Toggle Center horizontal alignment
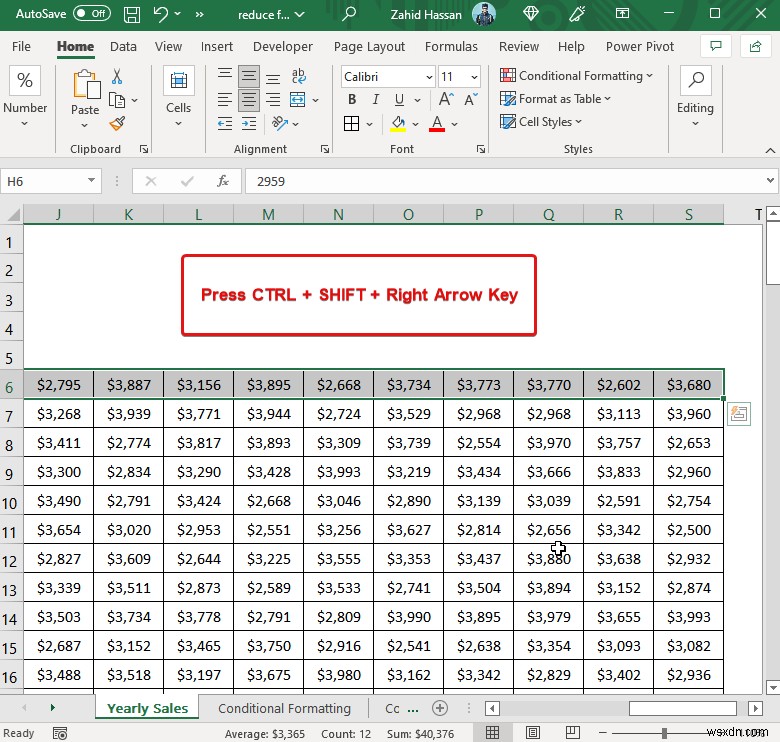The image size is (780, 742). (x=249, y=100)
